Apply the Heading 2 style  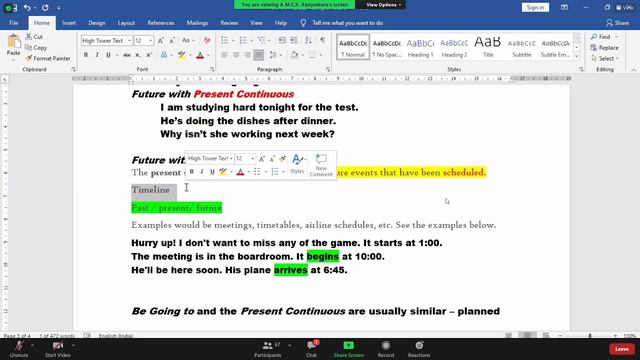click(454, 47)
